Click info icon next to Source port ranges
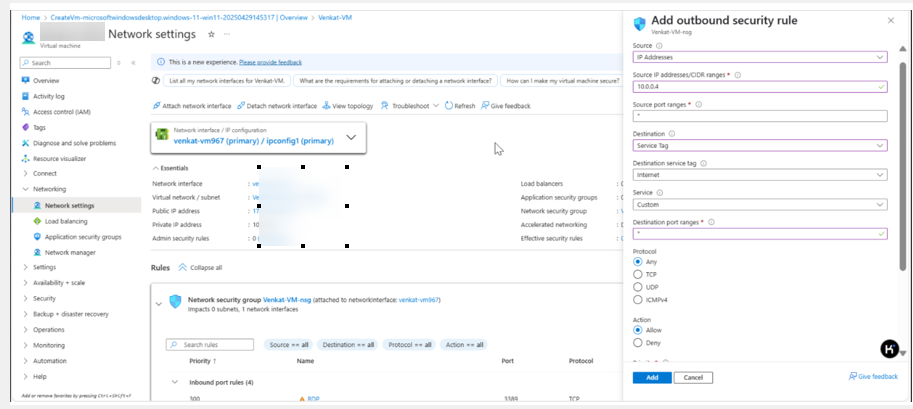 pos(699,105)
